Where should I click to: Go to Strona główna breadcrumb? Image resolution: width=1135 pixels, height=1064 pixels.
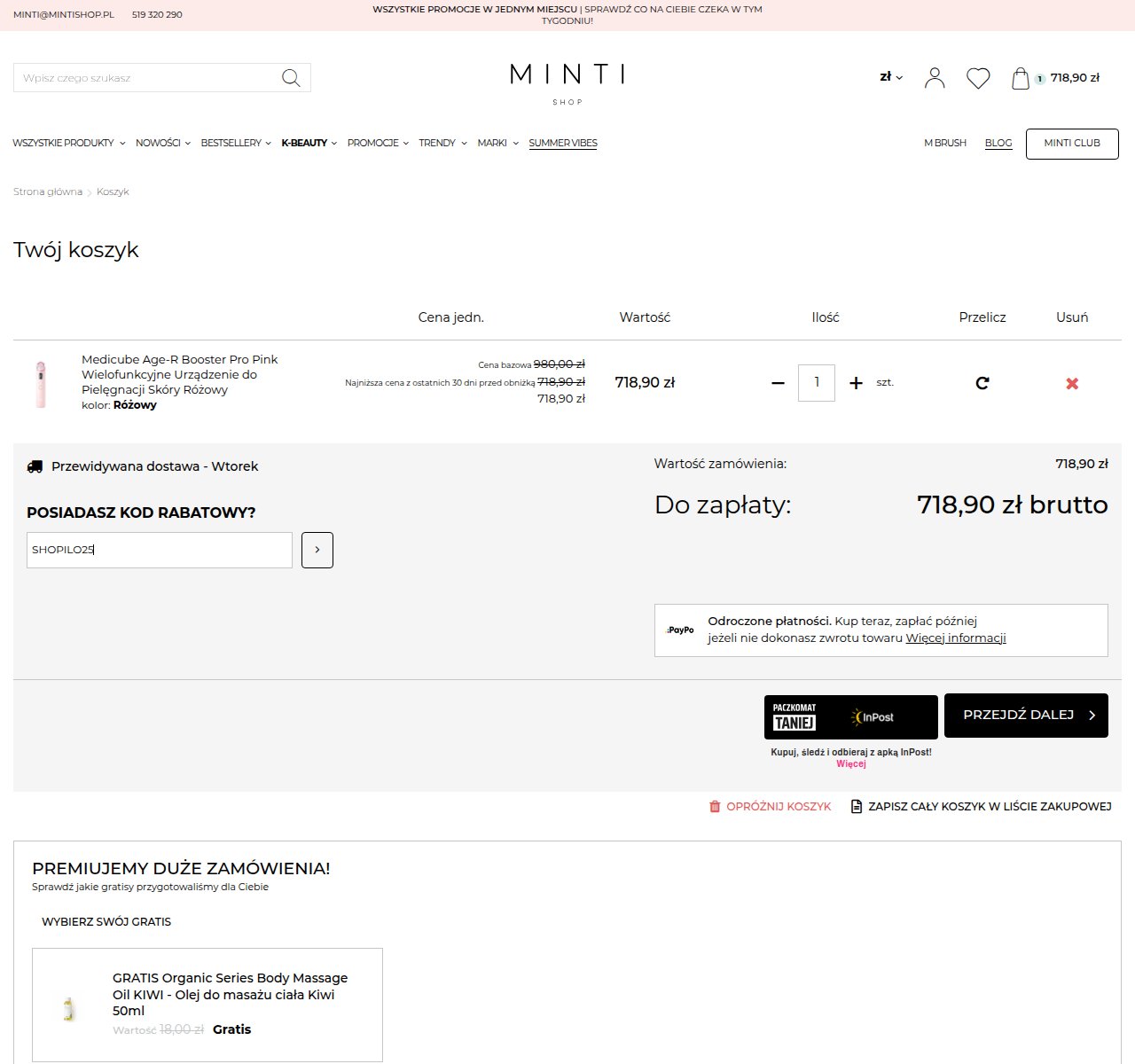click(x=48, y=192)
